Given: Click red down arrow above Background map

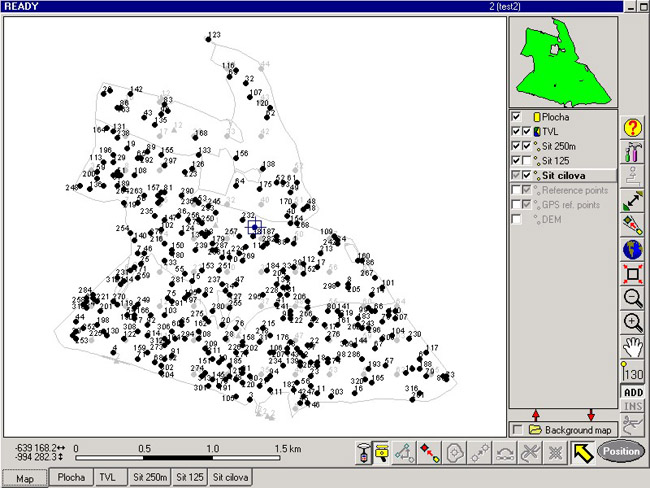Looking at the screenshot, I should 591,414.
